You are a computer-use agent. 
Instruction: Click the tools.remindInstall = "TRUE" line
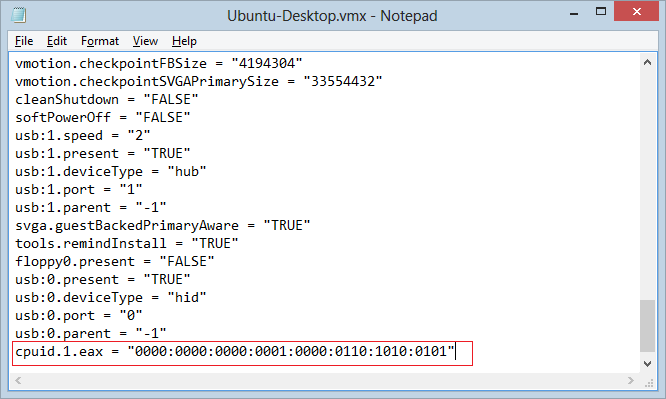[x=127, y=243]
